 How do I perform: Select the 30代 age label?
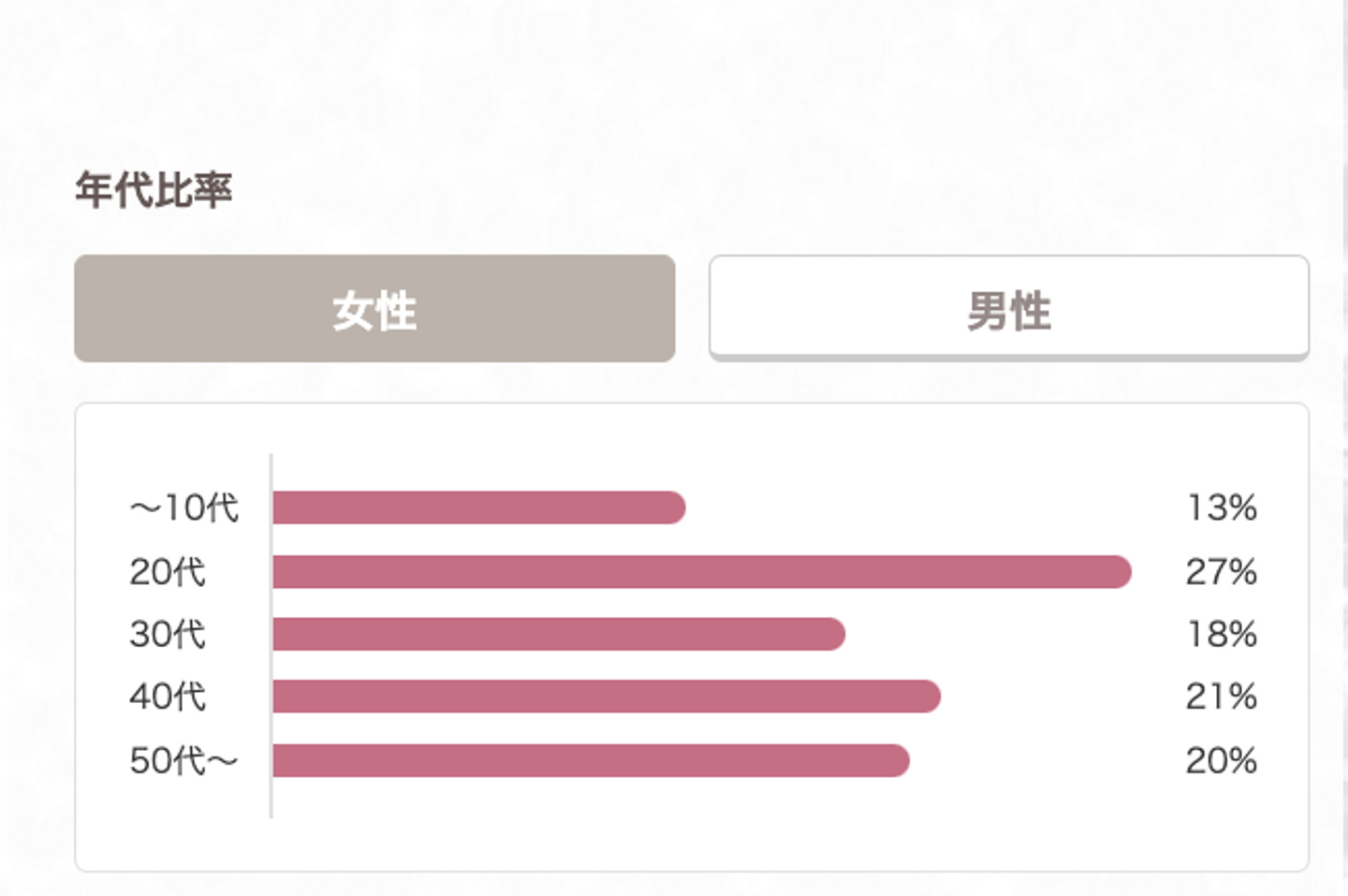(167, 634)
